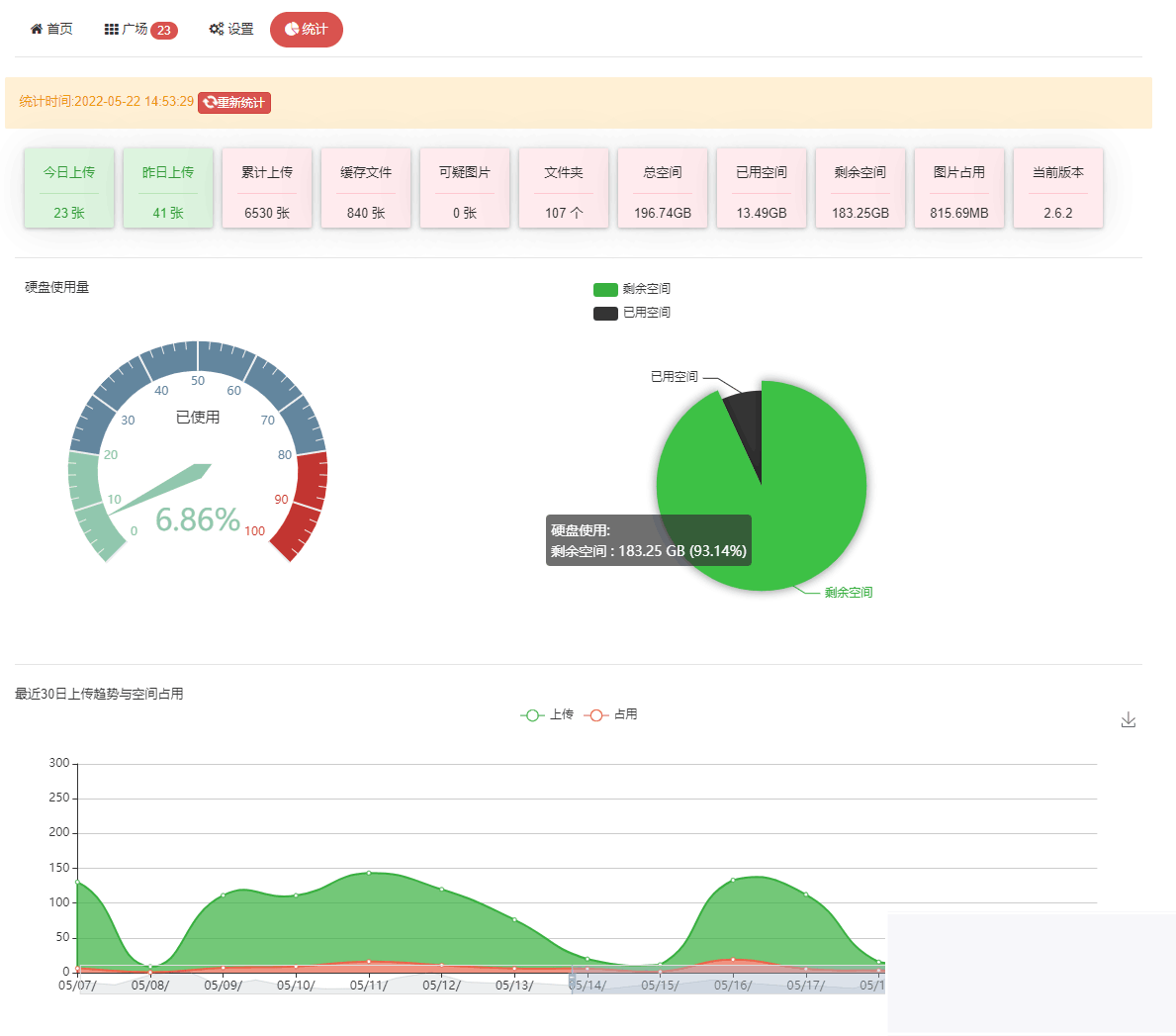
Task: Click the 累计上传 statistics card
Action: [266, 188]
